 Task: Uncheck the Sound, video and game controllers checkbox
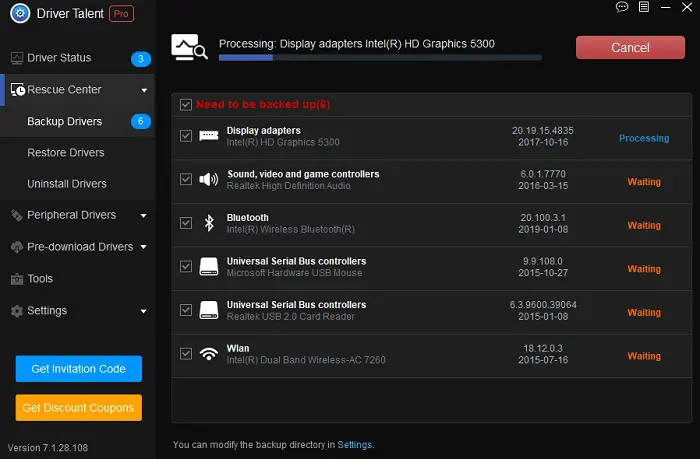186,179
